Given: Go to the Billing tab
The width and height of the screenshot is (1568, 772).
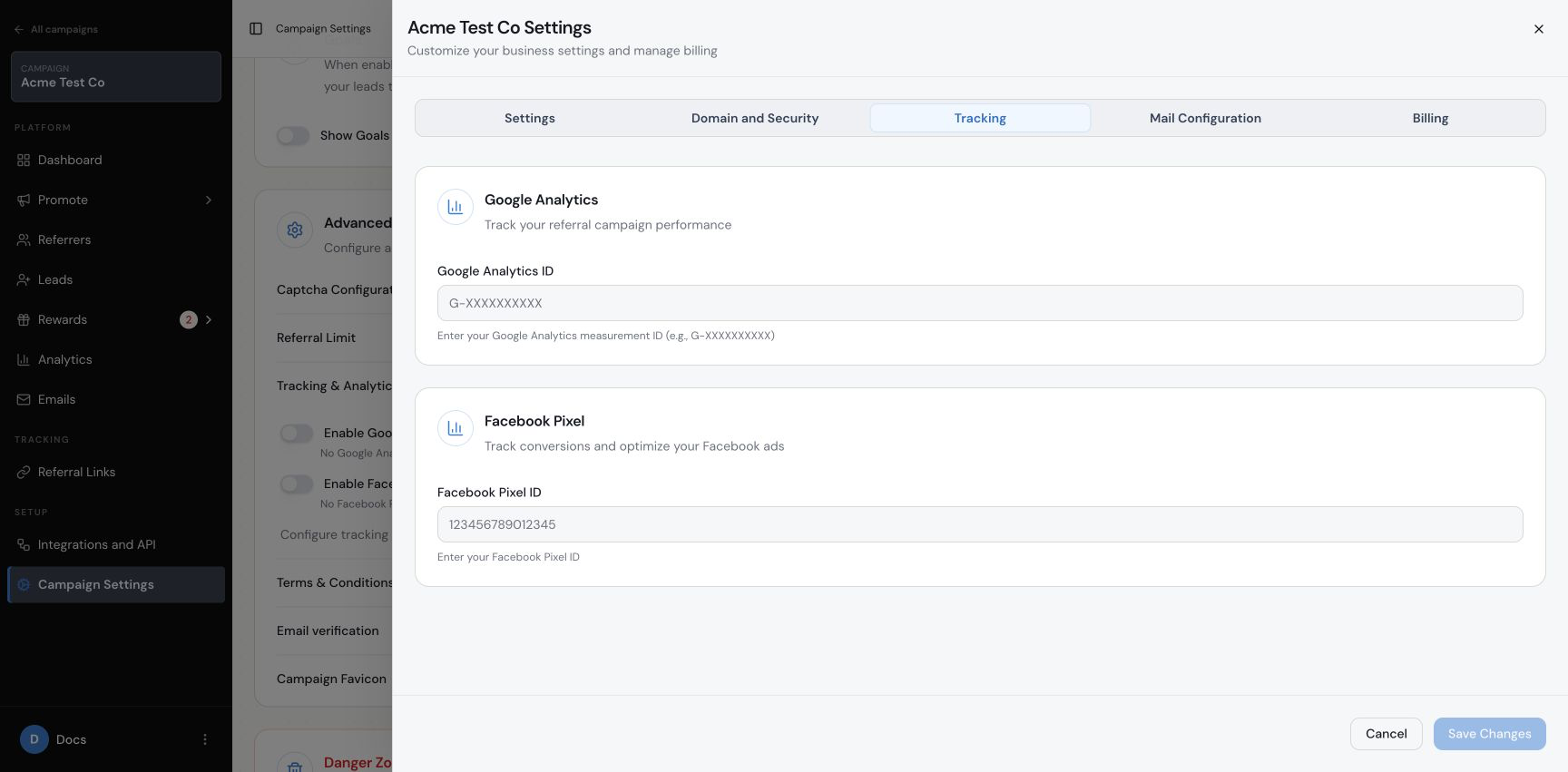Looking at the screenshot, I should click(x=1430, y=118).
